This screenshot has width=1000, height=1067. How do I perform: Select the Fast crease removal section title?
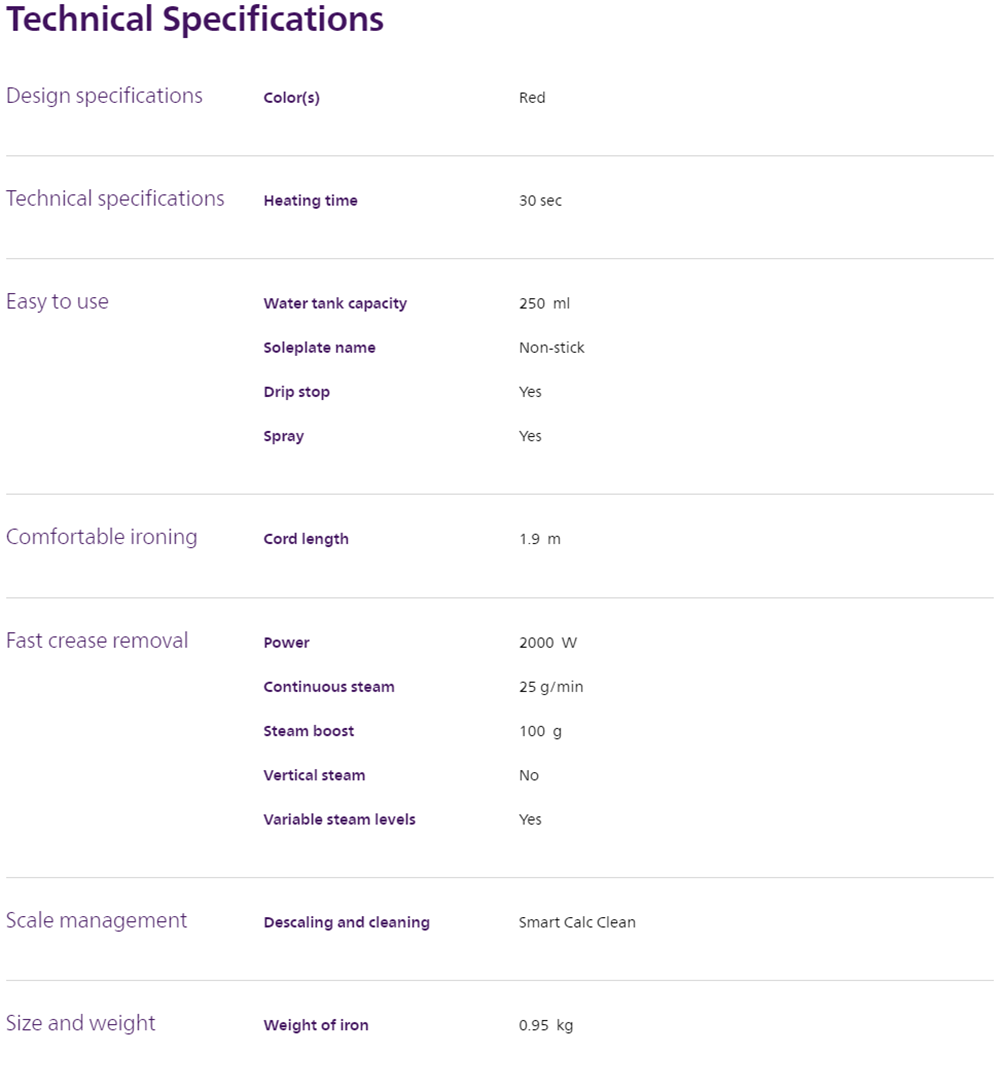tap(97, 641)
